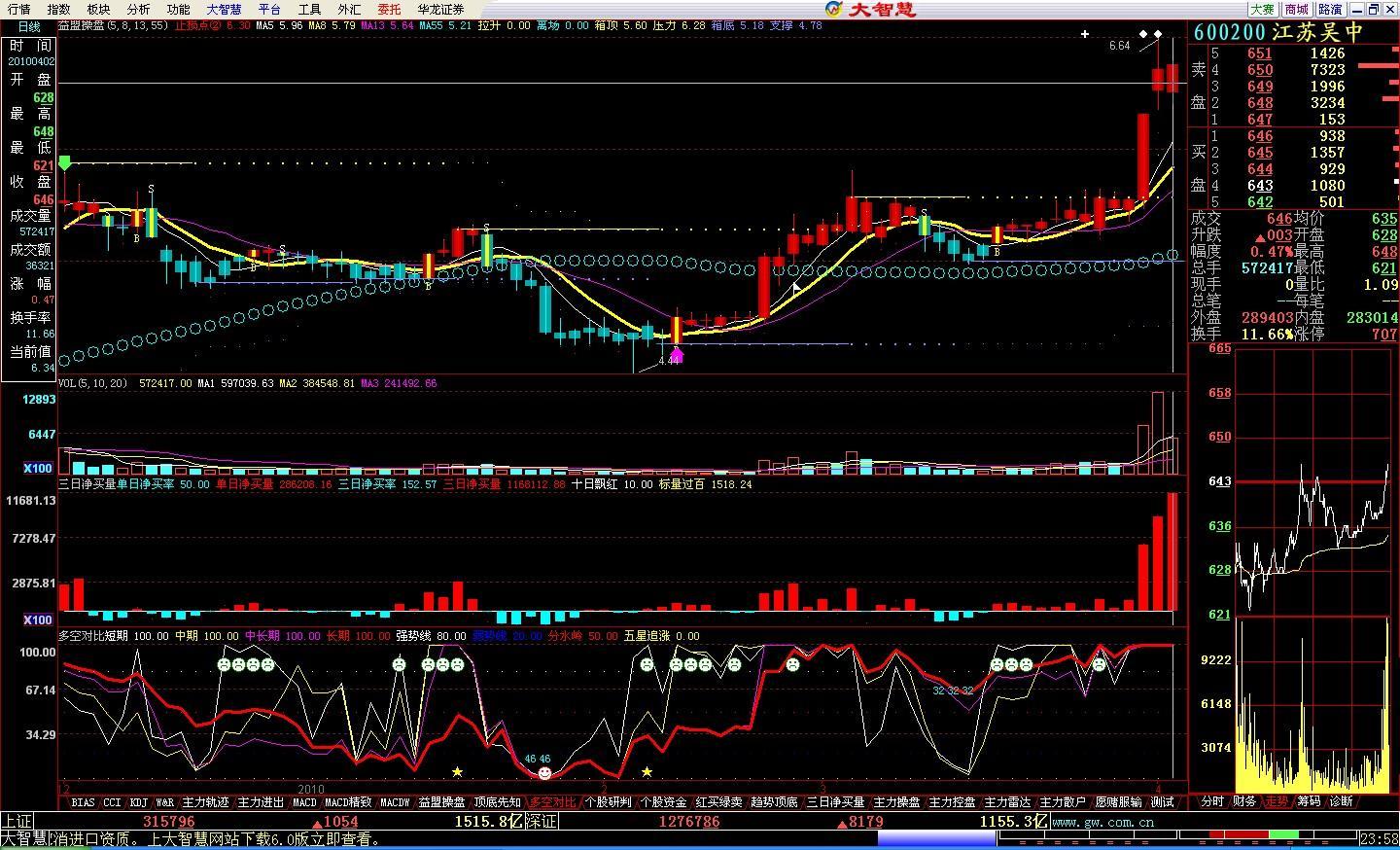Click the 商城 button
This screenshot has height=850, width=1400.
1295,10
